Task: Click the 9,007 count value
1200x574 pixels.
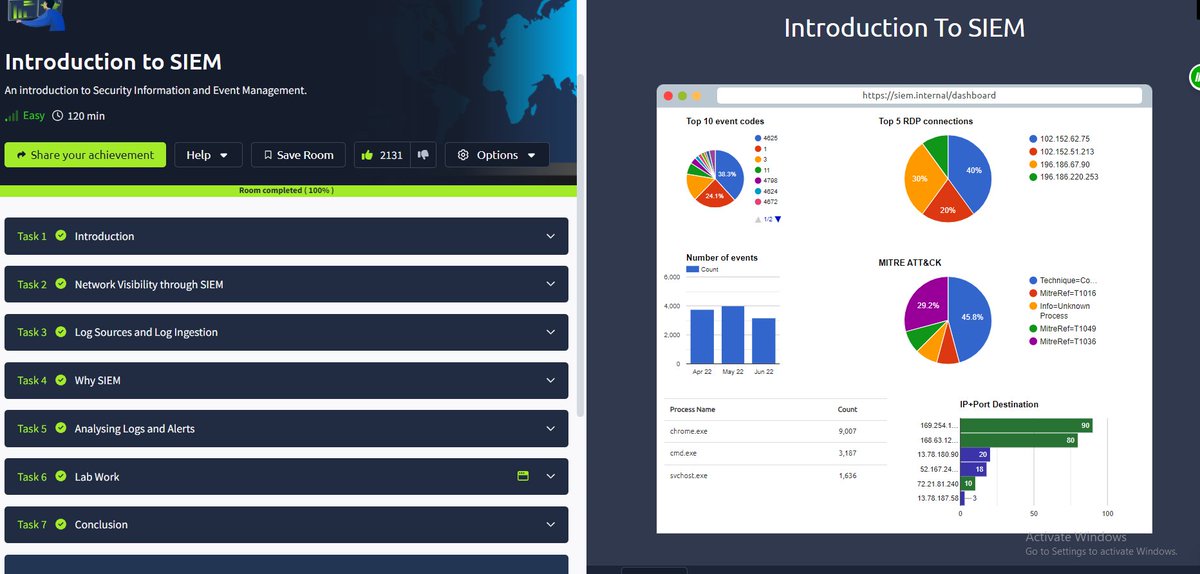Action: click(x=847, y=431)
